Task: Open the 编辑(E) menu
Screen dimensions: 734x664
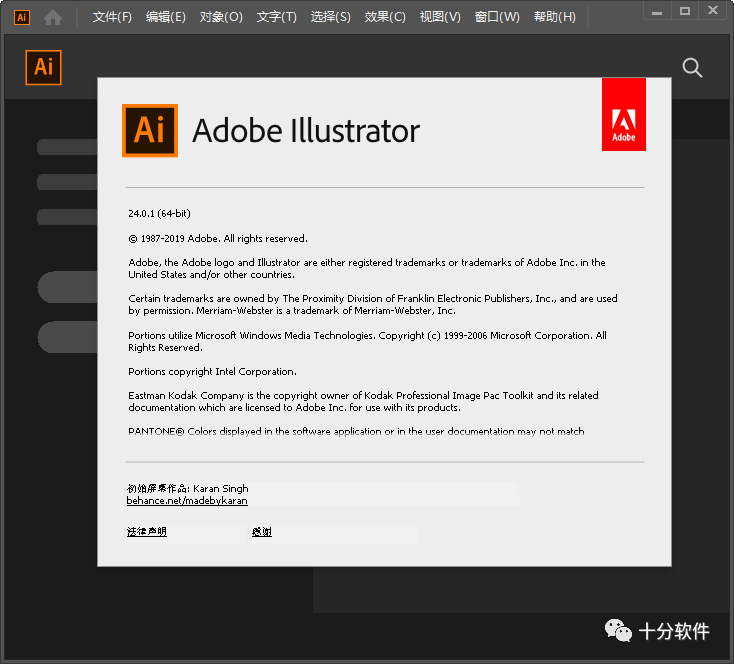Action: pyautogui.click(x=166, y=17)
